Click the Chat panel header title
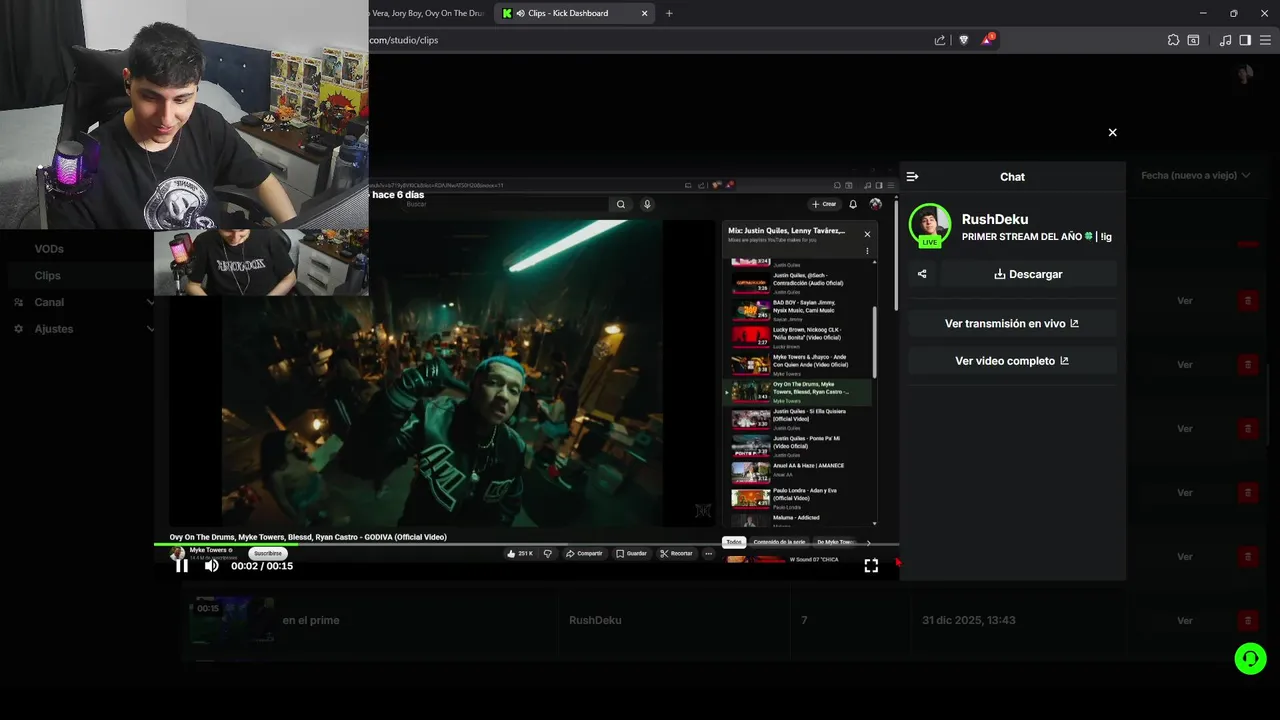 tap(1012, 177)
